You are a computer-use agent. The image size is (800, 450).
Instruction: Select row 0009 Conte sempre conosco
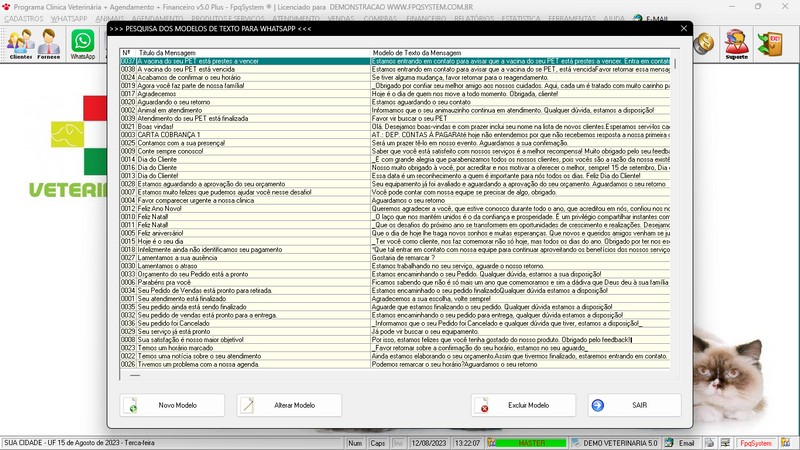click(x=395, y=151)
